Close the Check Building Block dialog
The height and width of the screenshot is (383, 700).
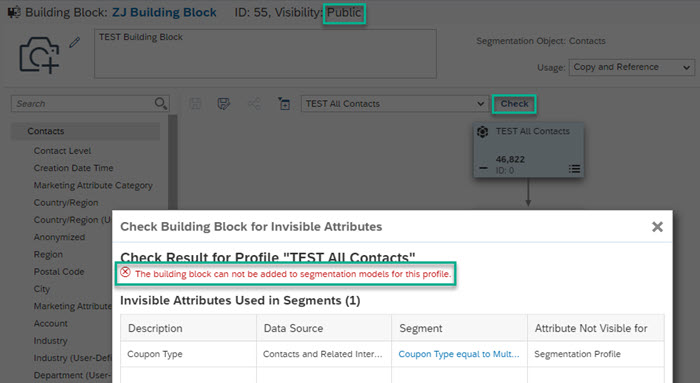coord(657,227)
